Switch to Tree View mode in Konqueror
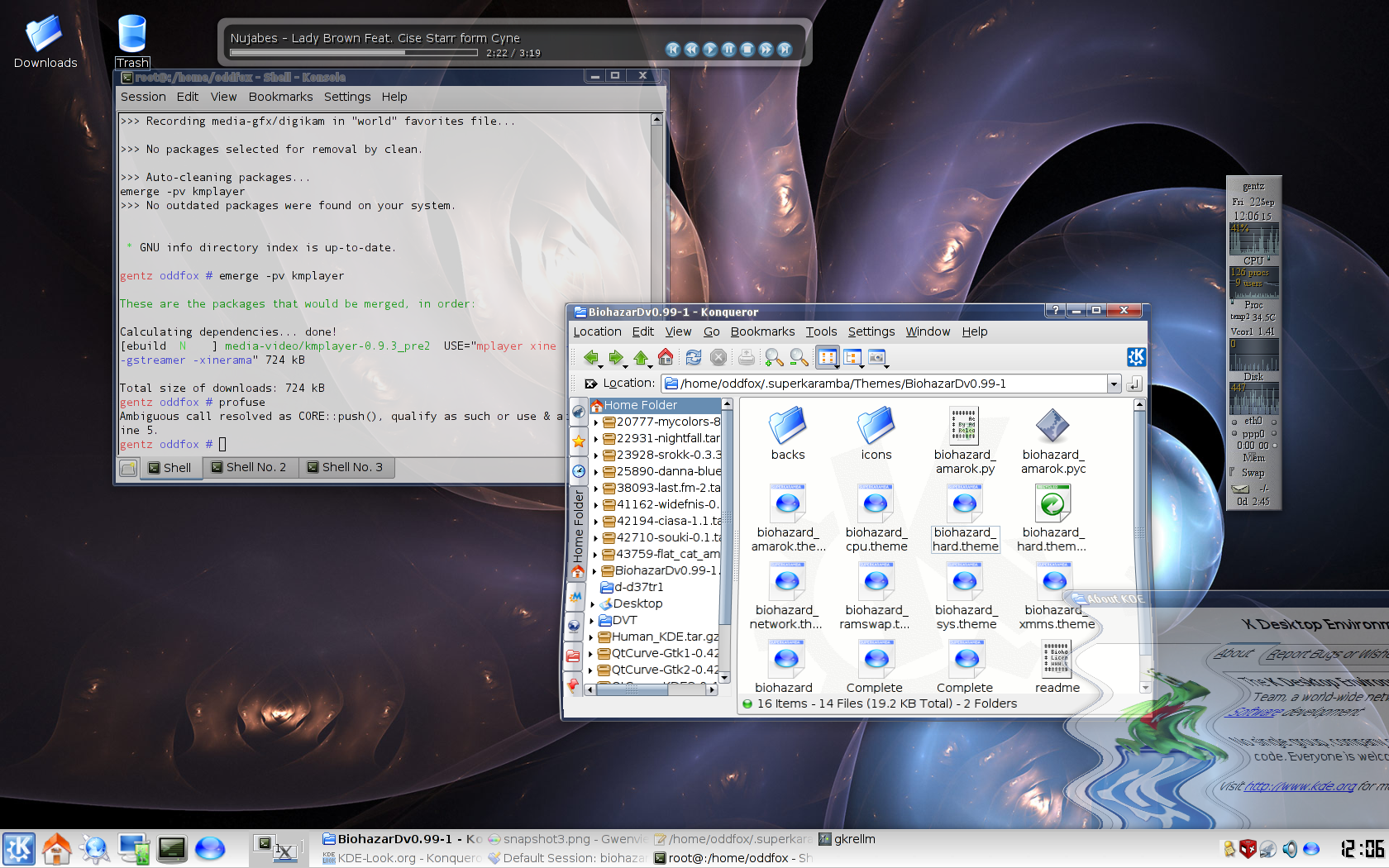This screenshot has width=1389, height=868. point(852,357)
